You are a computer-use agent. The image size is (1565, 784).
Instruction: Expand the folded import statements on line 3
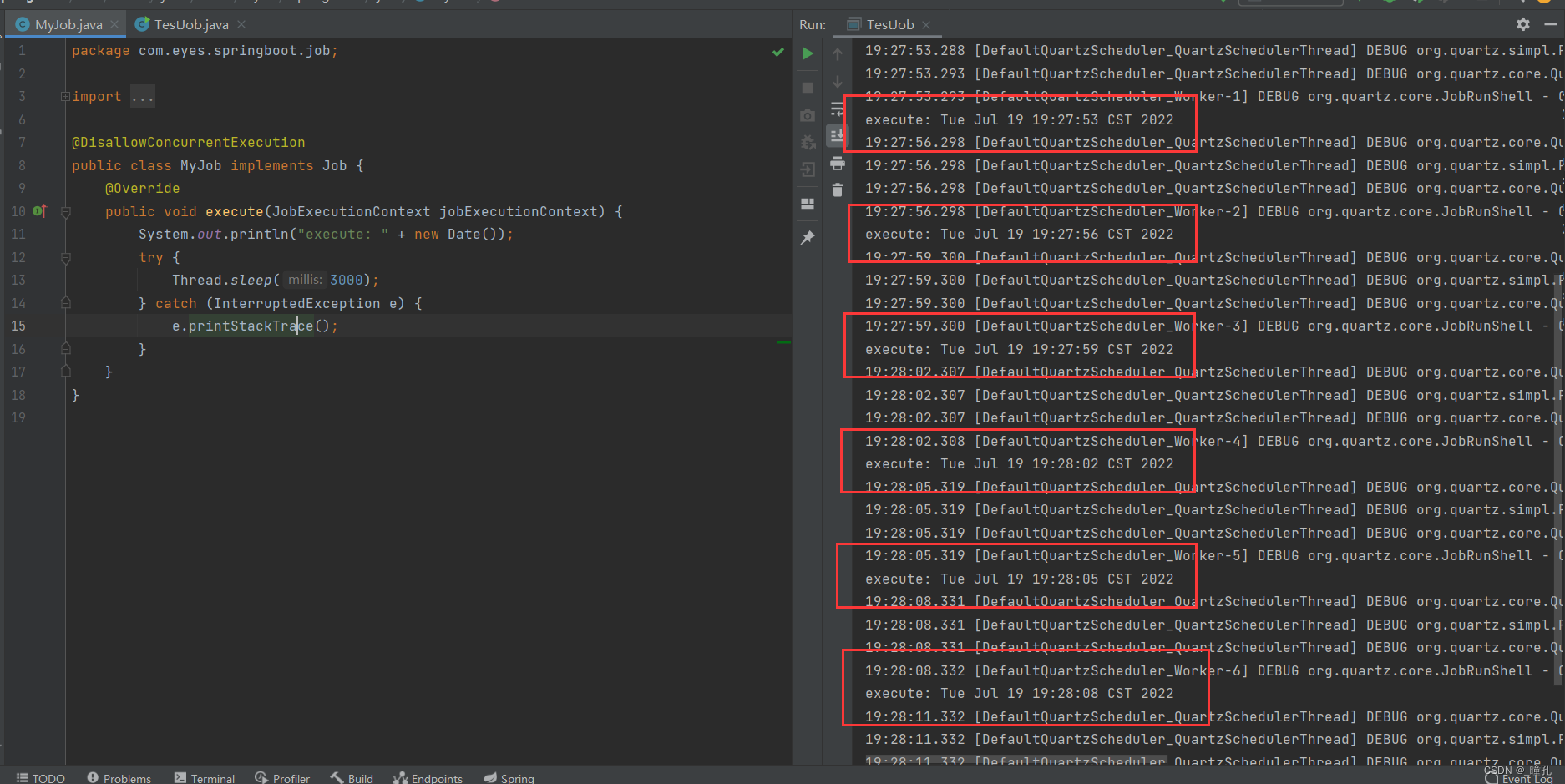click(65, 97)
